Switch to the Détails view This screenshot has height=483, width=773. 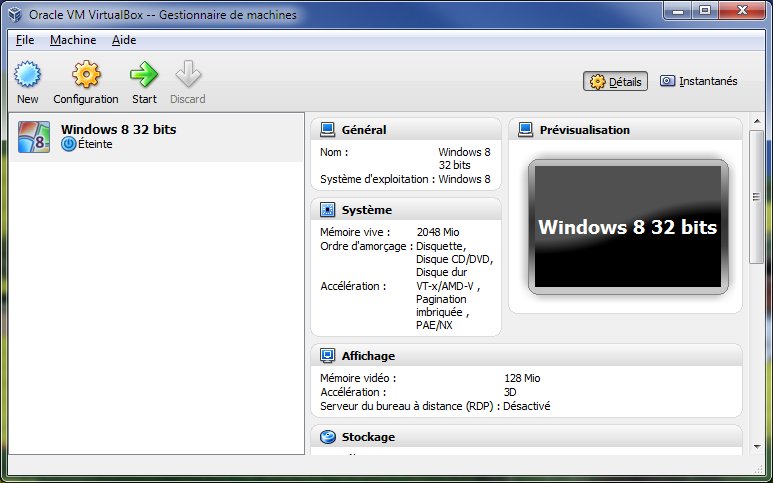[617, 82]
